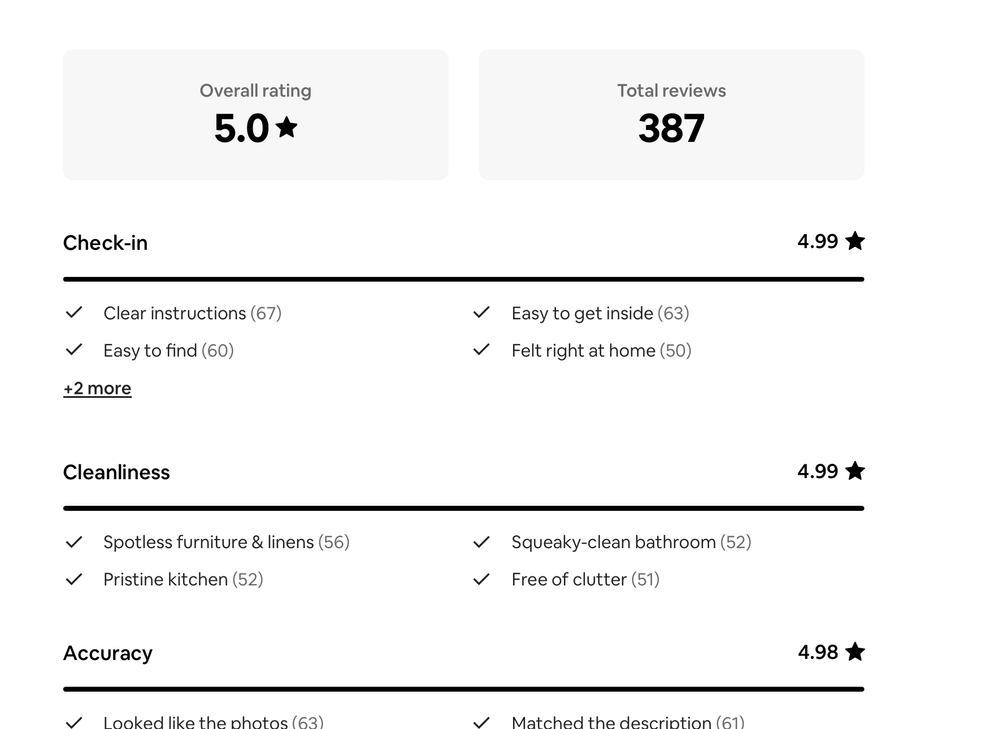Open the Total reviews 387 card
The width and height of the screenshot is (999, 729).
671,115
